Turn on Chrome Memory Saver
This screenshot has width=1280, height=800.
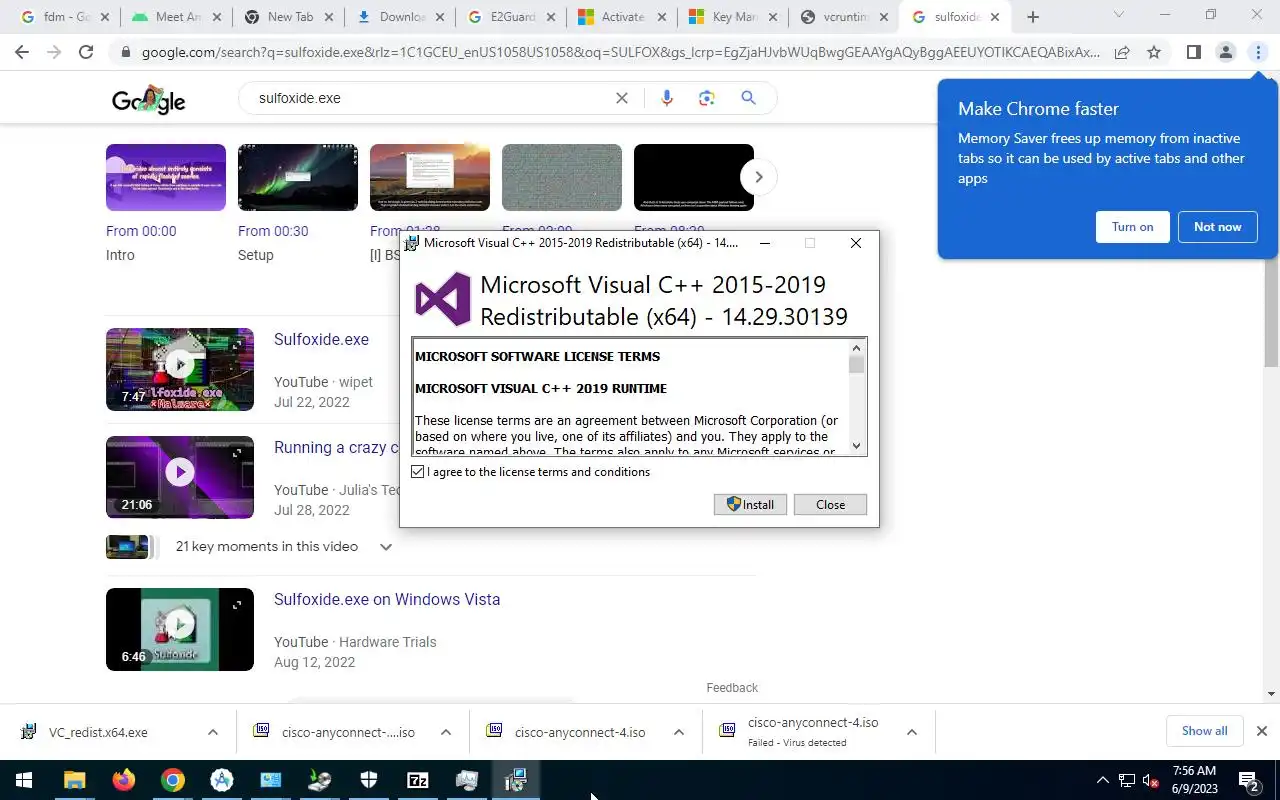tap(1132, 227)
